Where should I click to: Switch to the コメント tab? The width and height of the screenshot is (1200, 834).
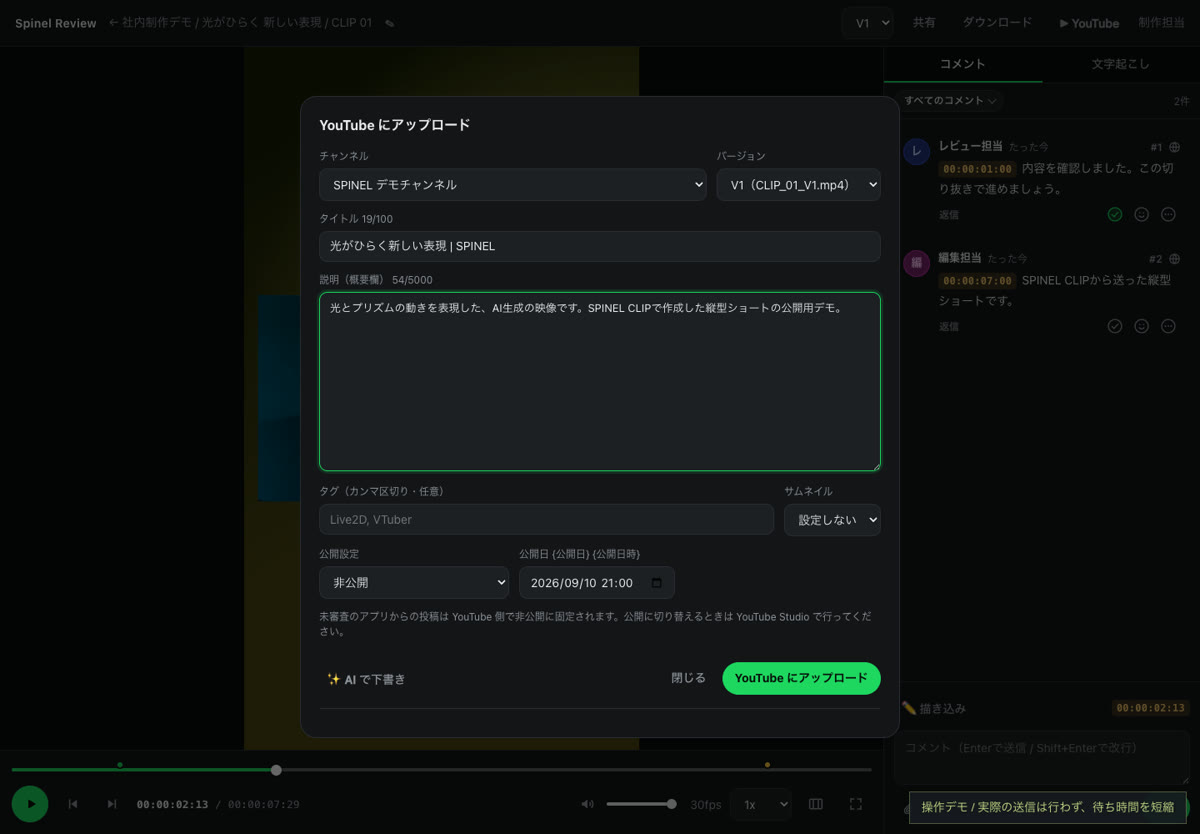pyautogui.click(x=963, y=64)
